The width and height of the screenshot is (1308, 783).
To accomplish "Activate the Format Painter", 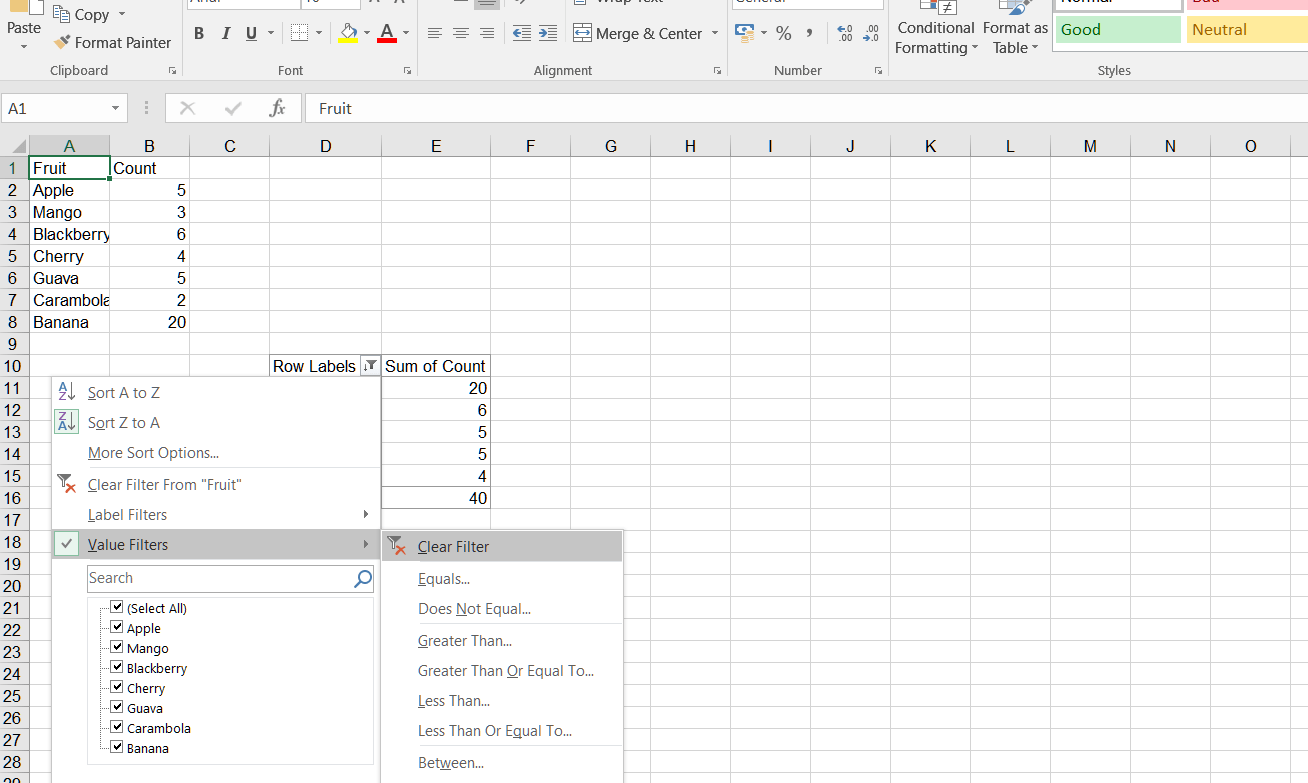I will [113, 42].
